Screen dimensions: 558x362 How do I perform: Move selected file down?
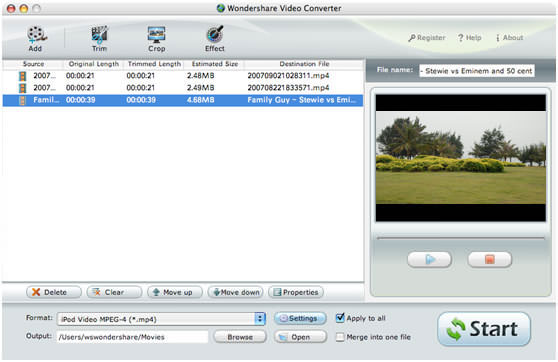pos(236,292)
